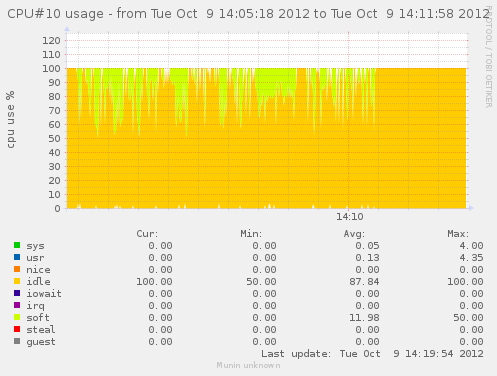Click the cpu use % axis label
Image resolution: width=497 pixels, height=376 pixels.
[x=11, y=119]
